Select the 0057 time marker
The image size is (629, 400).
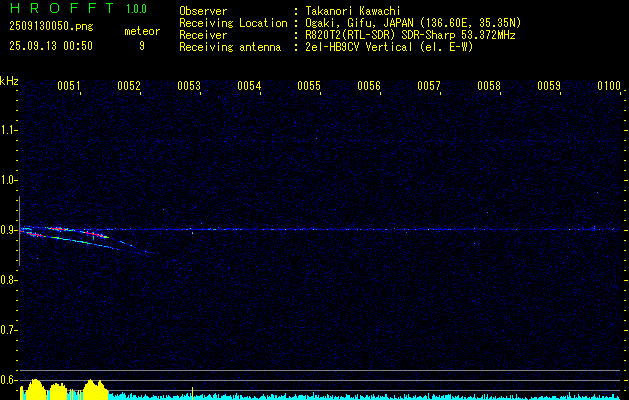429,86
